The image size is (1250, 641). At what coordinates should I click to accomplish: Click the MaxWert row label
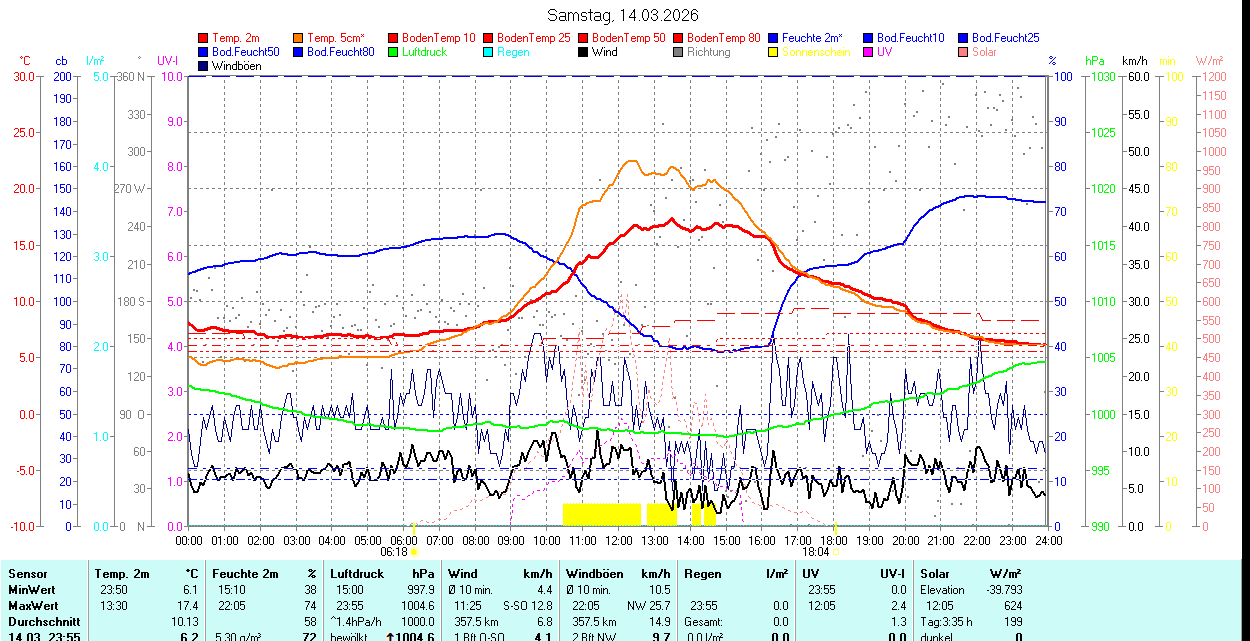[x=31, y=606]
